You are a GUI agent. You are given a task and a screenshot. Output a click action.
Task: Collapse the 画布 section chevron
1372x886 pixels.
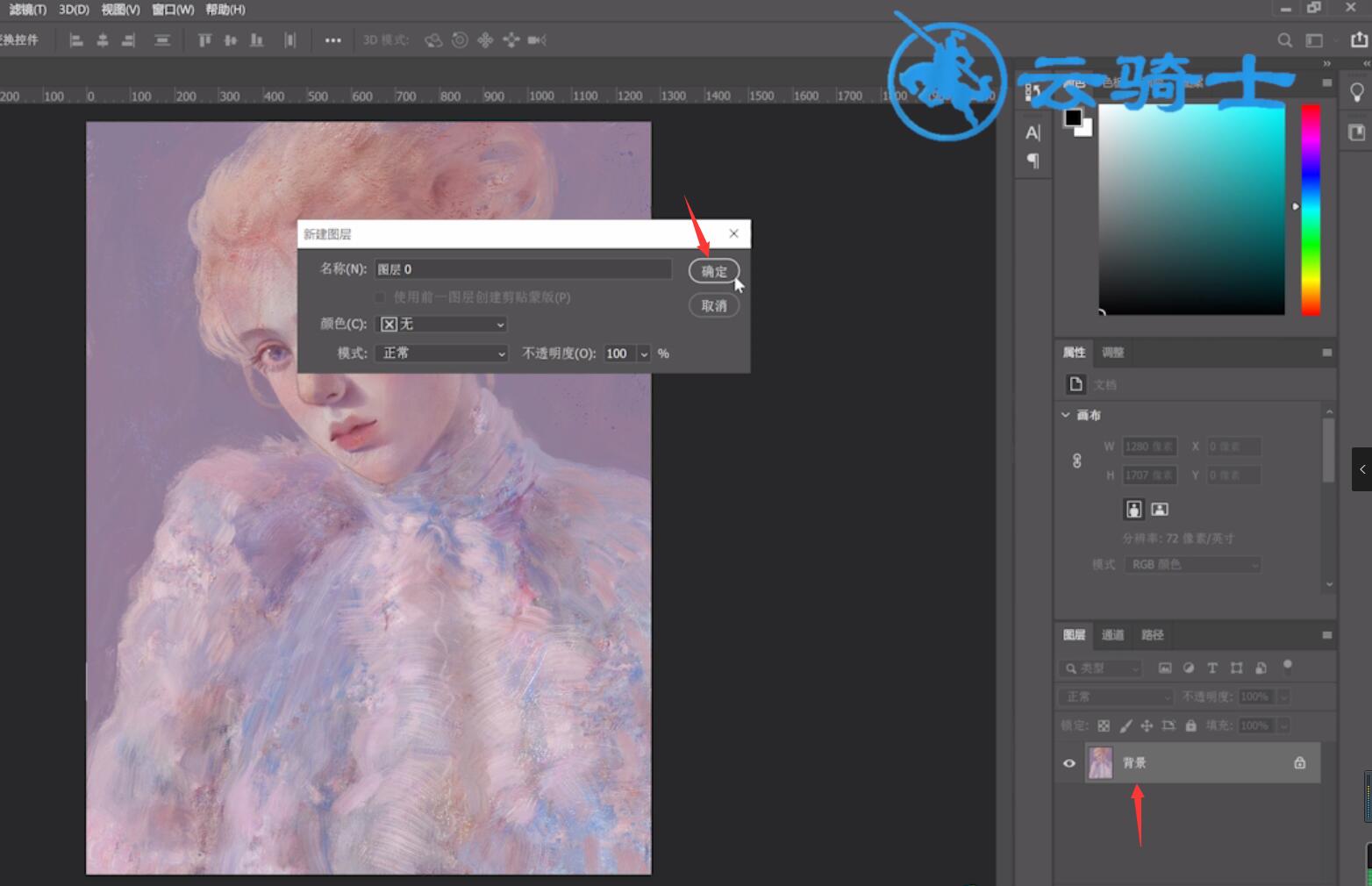click(1066, 415)
